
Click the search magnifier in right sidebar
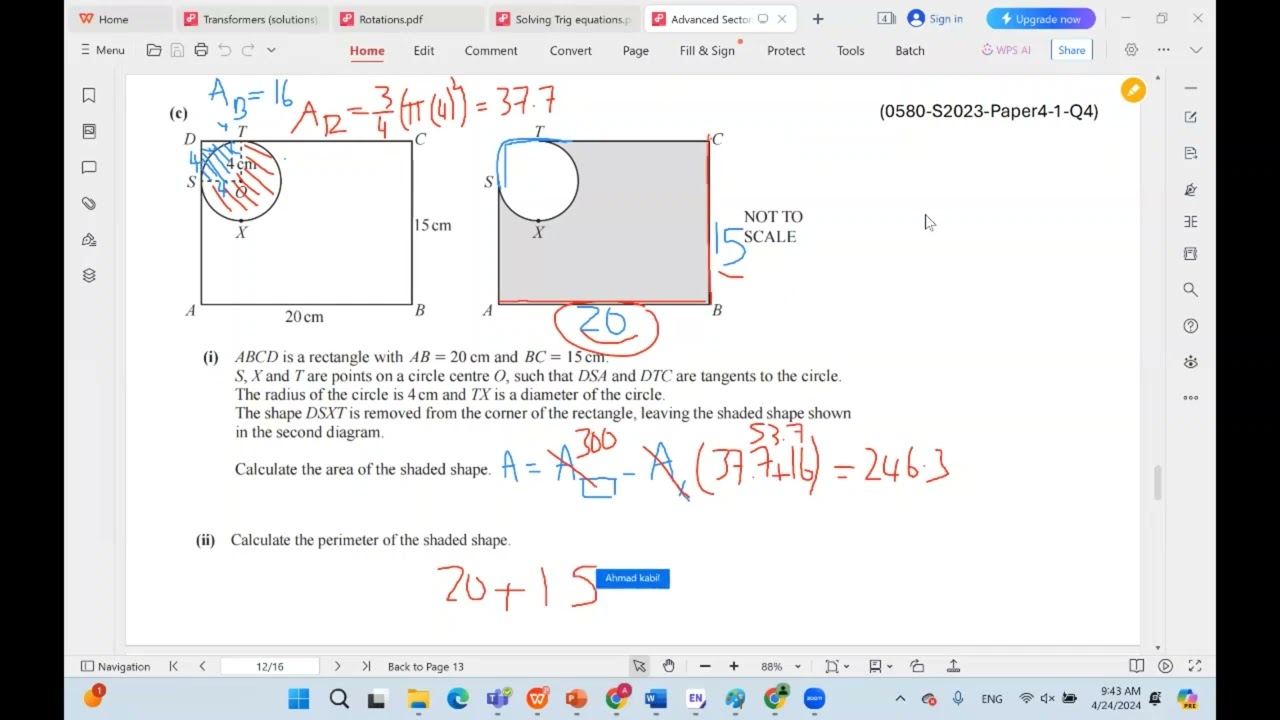(x=1190, y=289)
